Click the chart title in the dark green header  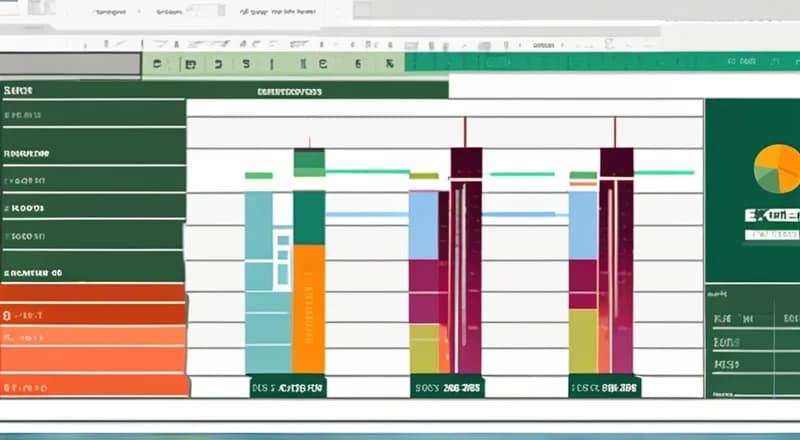[x=289, y=91]
